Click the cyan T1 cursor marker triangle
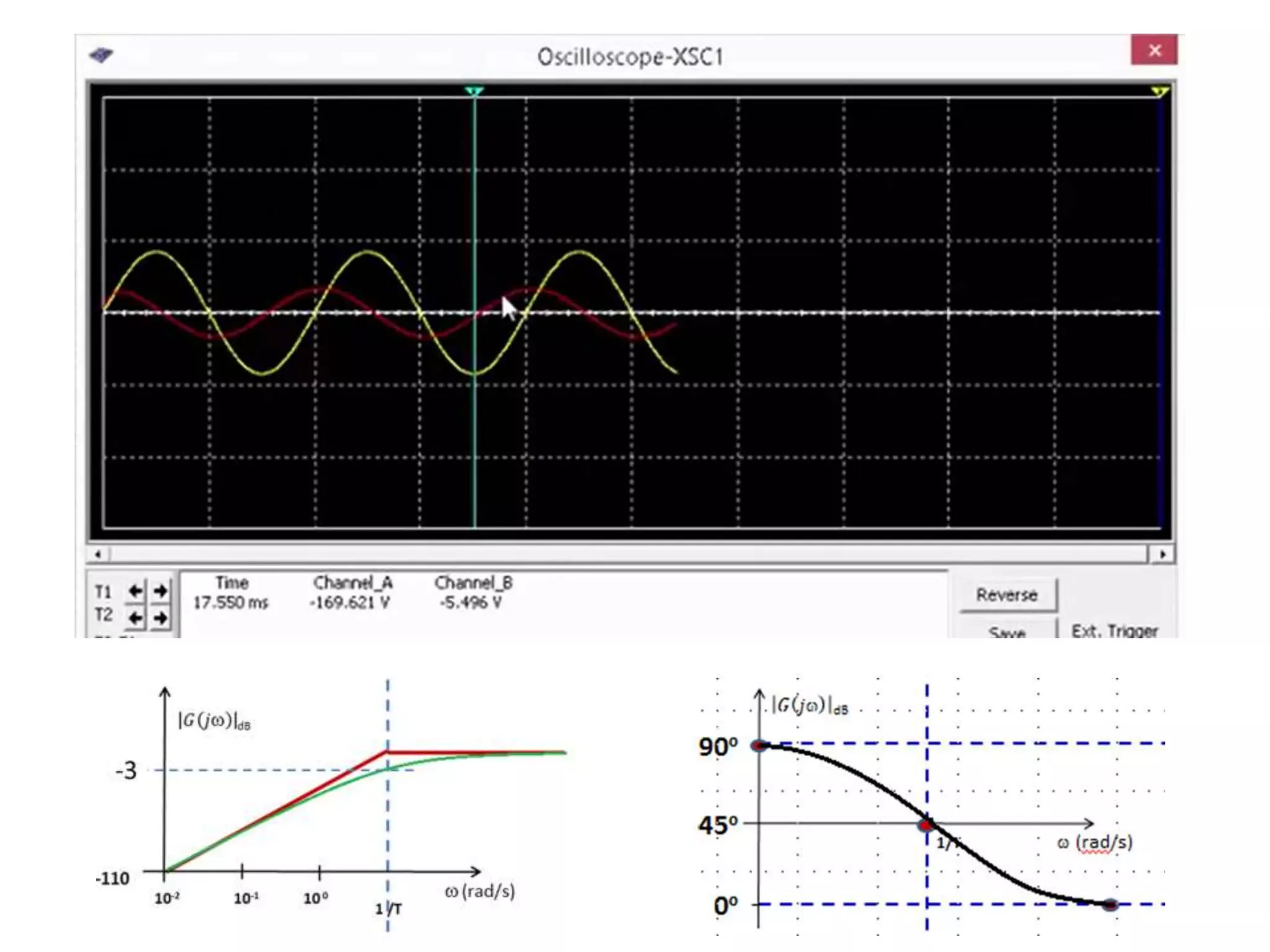This screenshot has width=1270, height=952. point(474,92)
